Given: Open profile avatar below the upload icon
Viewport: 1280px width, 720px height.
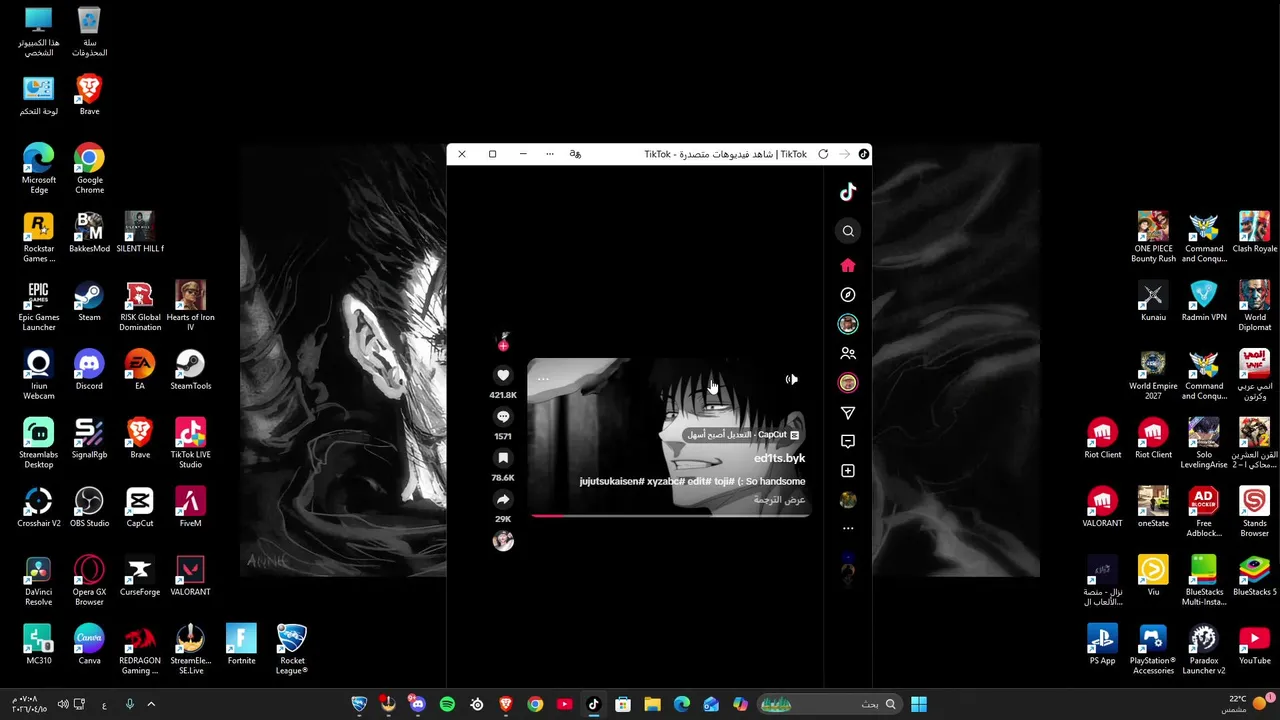Looking at the screenshot, I should pyautogui.click(x=848, y=500).
